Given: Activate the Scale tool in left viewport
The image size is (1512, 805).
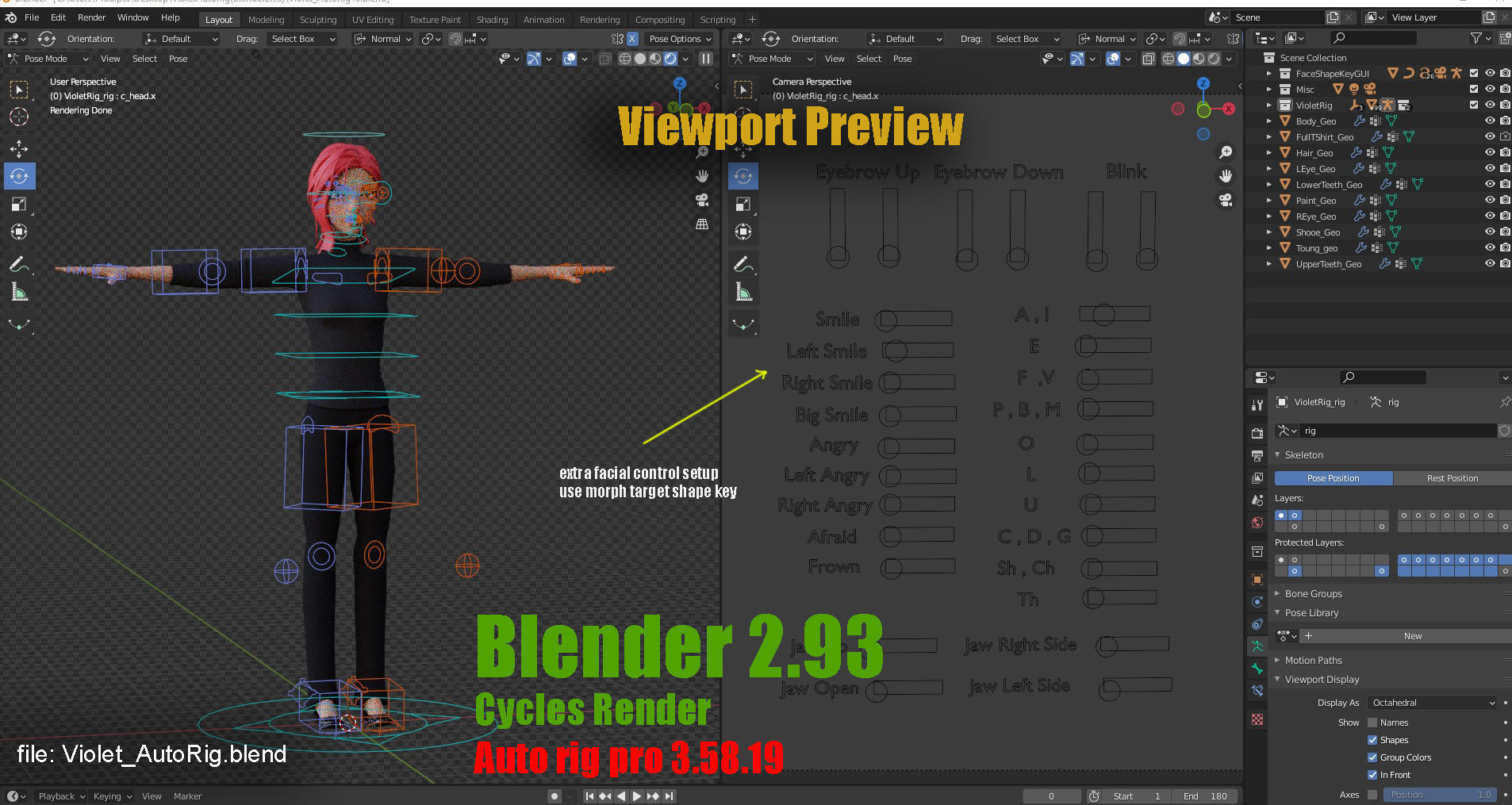Looking at the screenshot, I should [19, 204].
